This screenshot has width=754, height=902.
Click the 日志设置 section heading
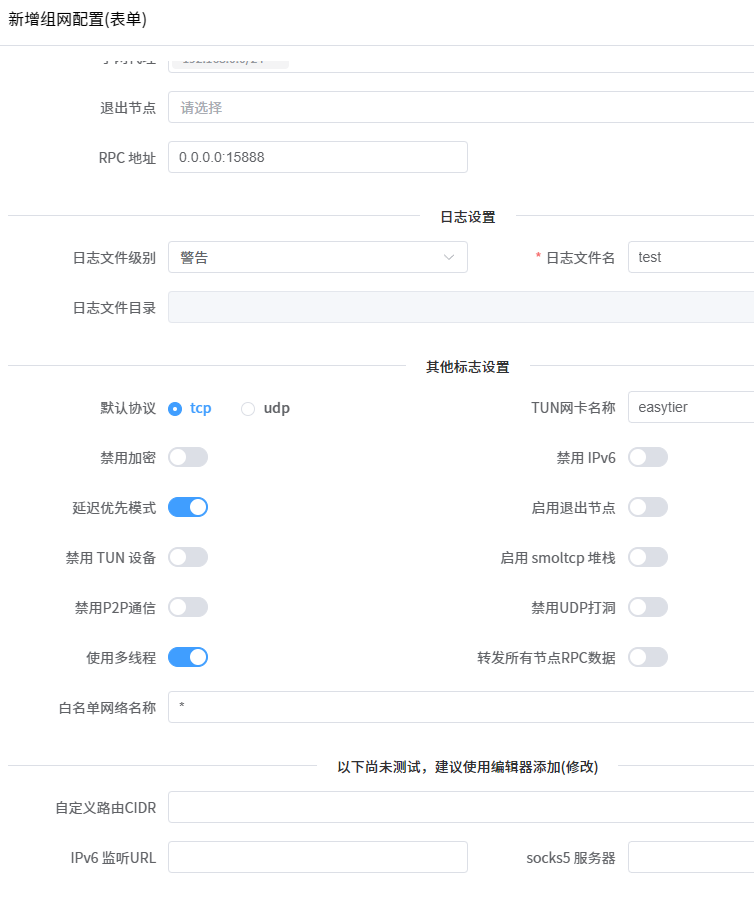pyautogui.click(x=468, y=217)
